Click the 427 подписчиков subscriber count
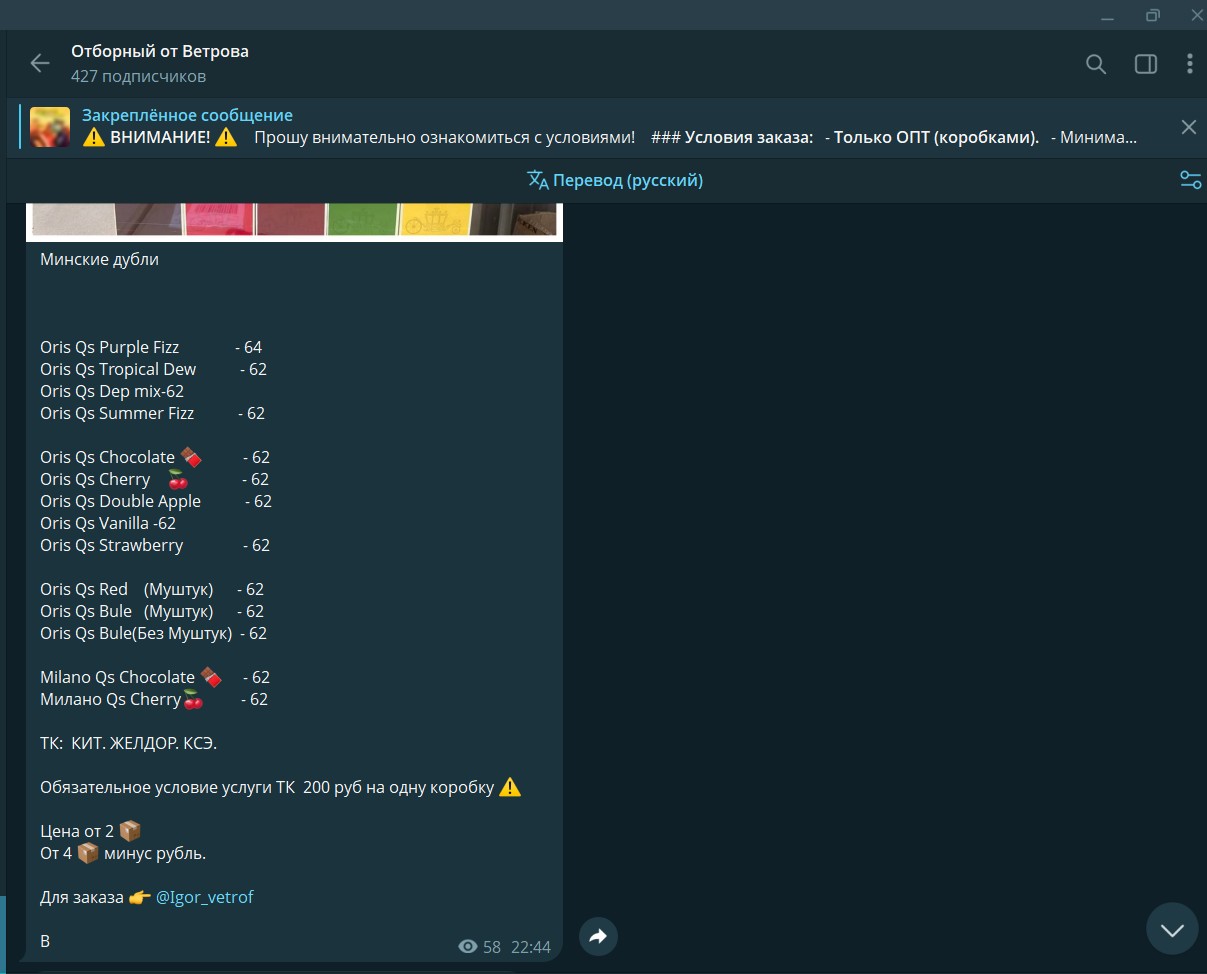1207x974 pixels. (138, 76)
